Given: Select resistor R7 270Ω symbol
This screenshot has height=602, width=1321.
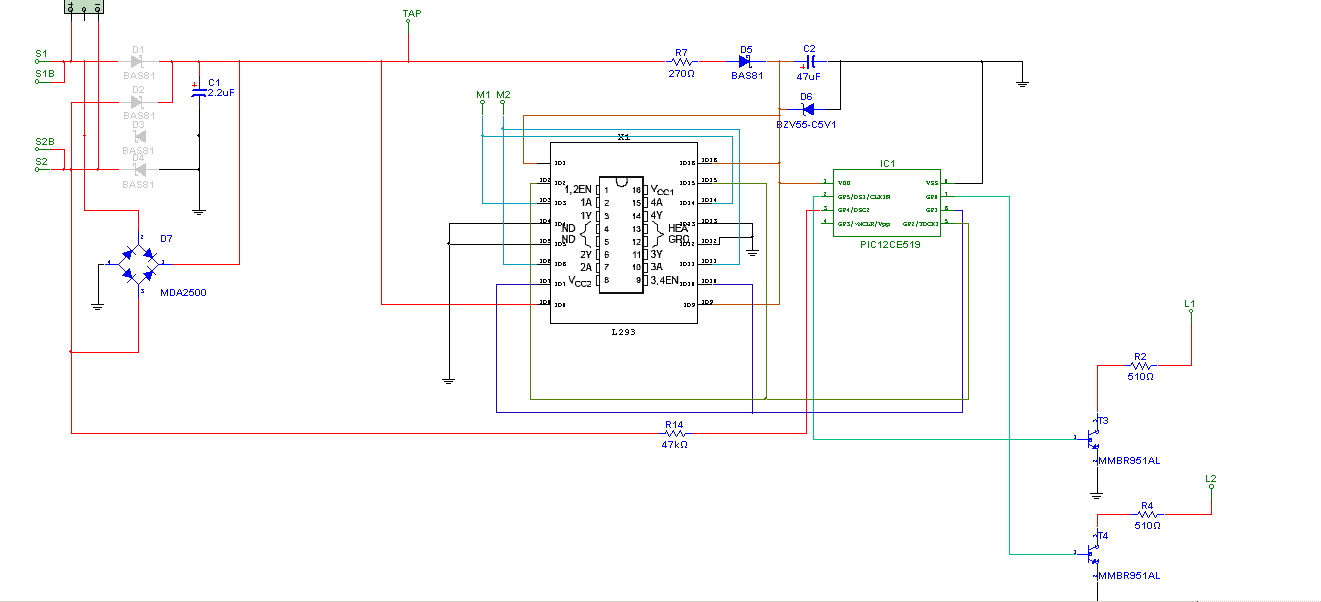Looking at the screenshot, I should [682, 62].
